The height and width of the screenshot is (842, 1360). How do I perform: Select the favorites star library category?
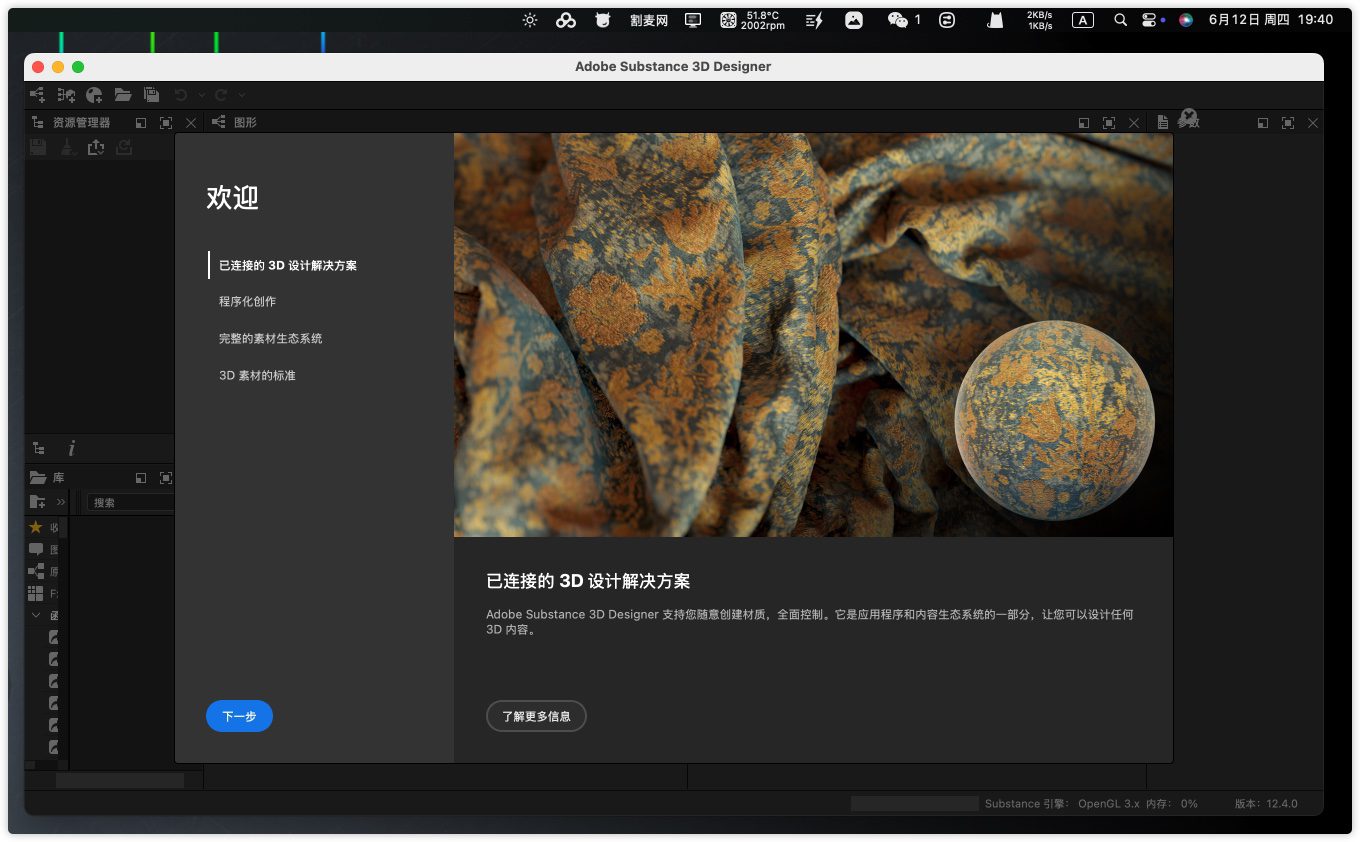tap(36, 527)
